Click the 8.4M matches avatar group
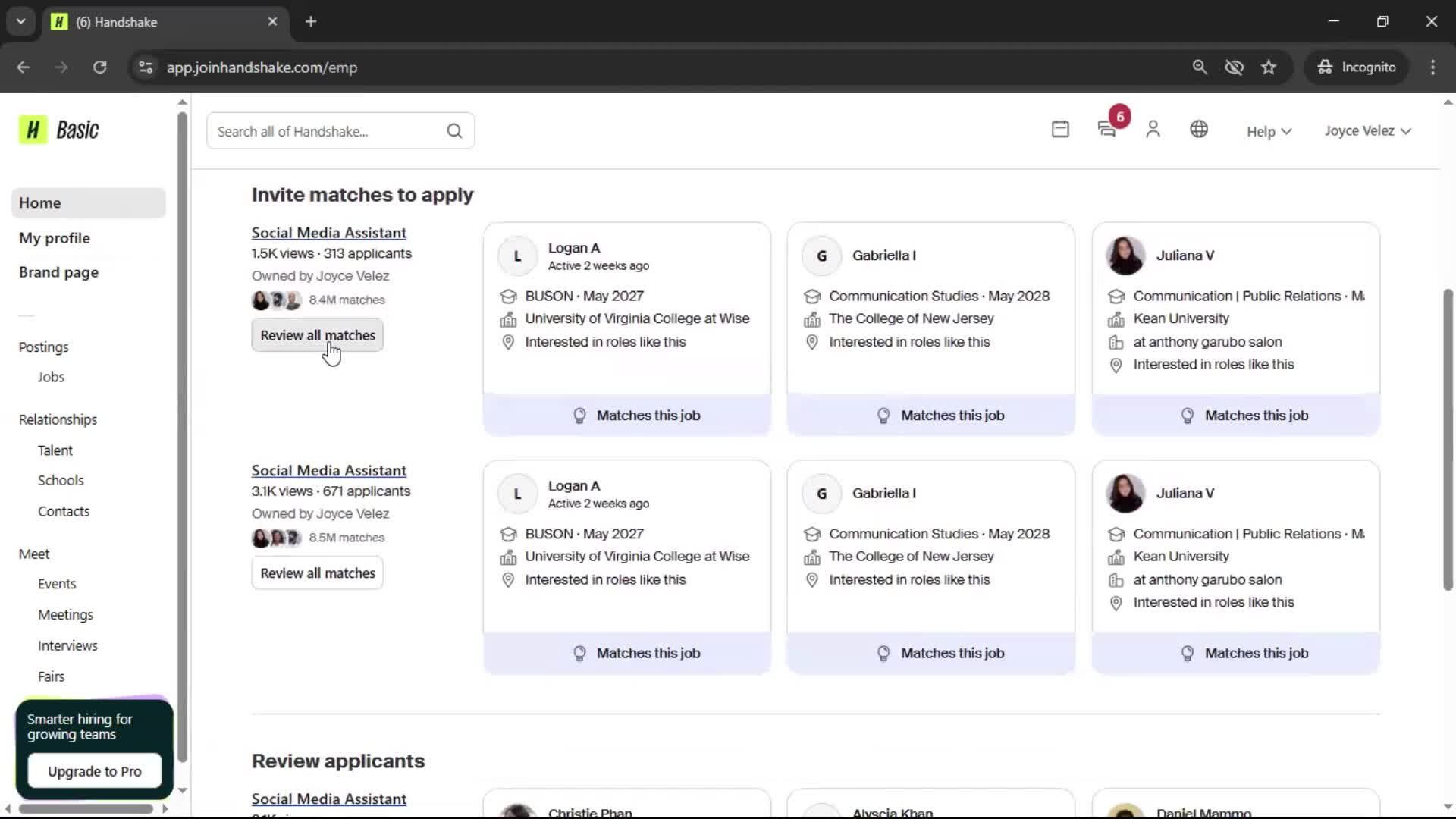The height and width of the screenshot is (819, 1456). pos(277,300)
